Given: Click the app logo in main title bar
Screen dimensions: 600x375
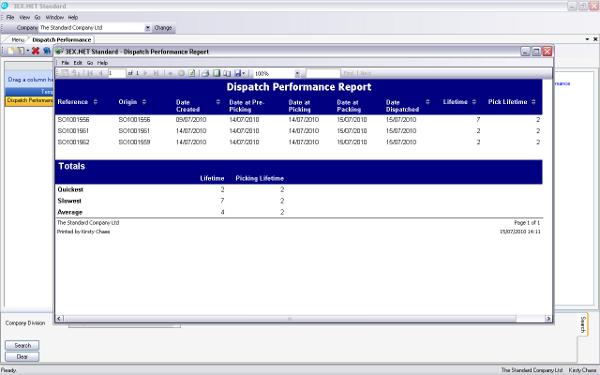Looking at the screenshot, I should click(x=4, y=6).
